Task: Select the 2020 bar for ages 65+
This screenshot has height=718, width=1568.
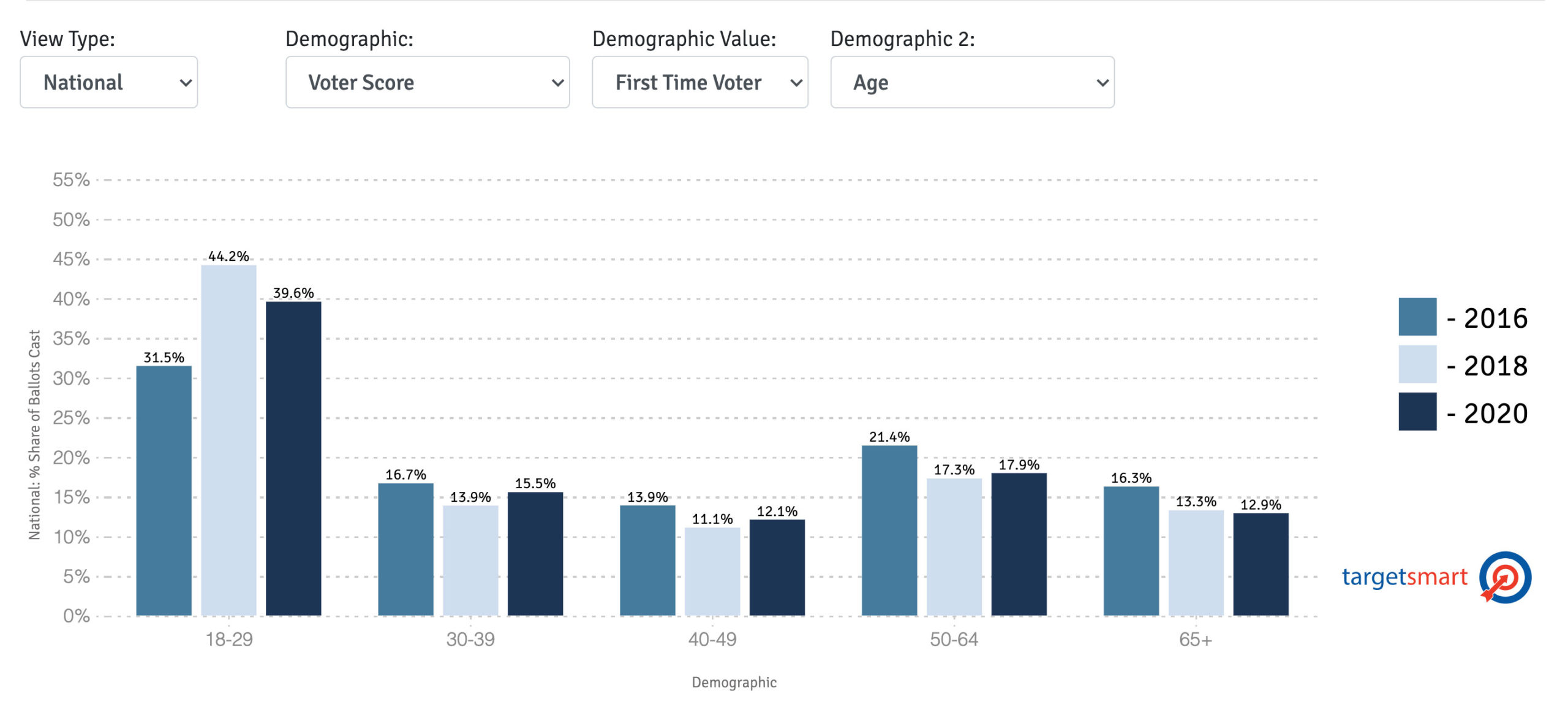Action: pos(1261,564)
